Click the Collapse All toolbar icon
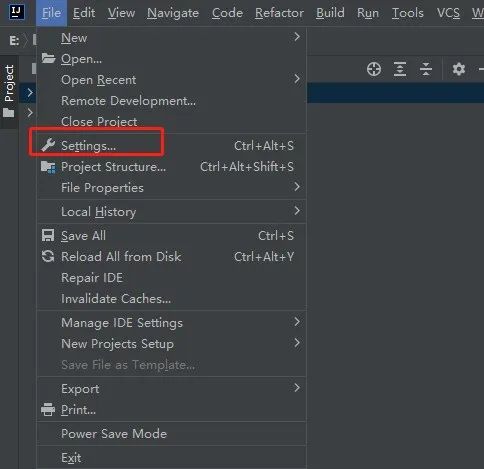The height and width of the screenshot is (469, 484). point(426,69)
